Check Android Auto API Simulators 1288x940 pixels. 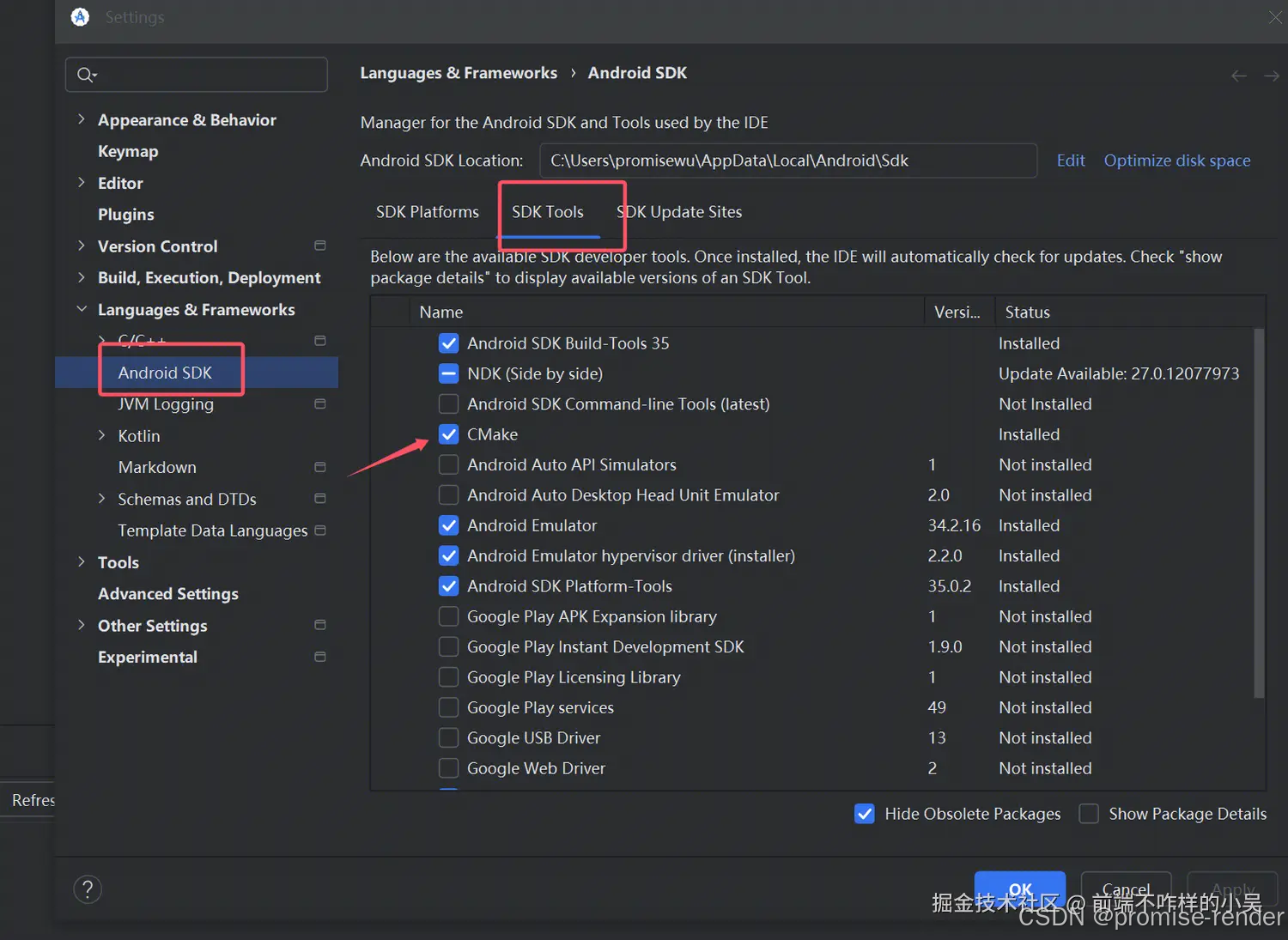[448, 464]
